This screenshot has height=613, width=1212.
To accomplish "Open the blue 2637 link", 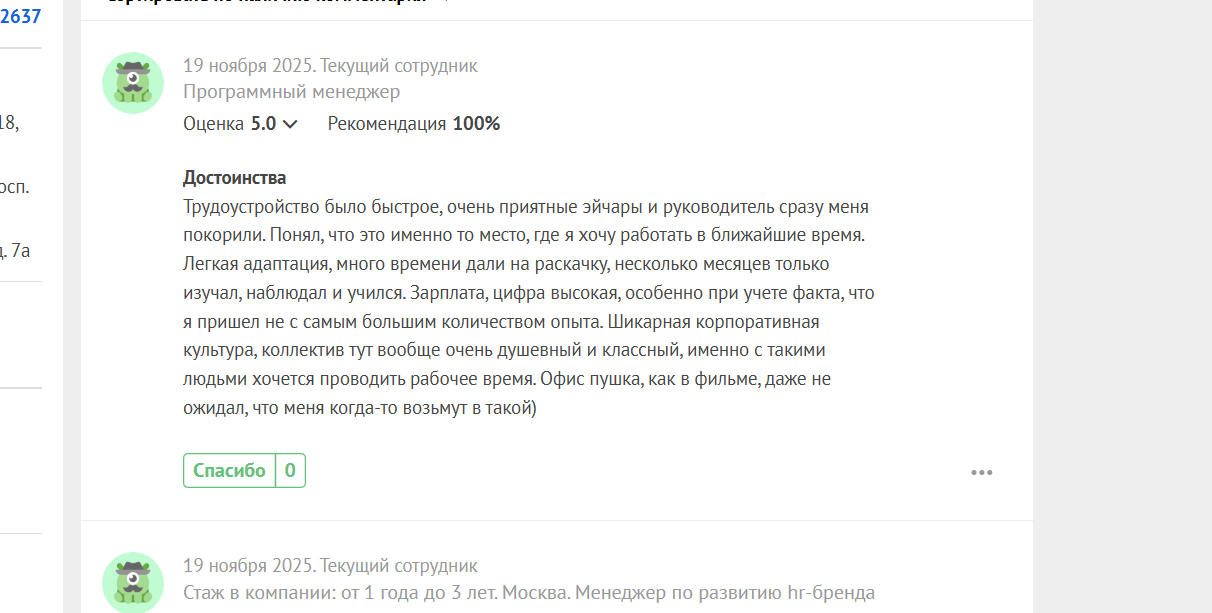I will point(20,15).
